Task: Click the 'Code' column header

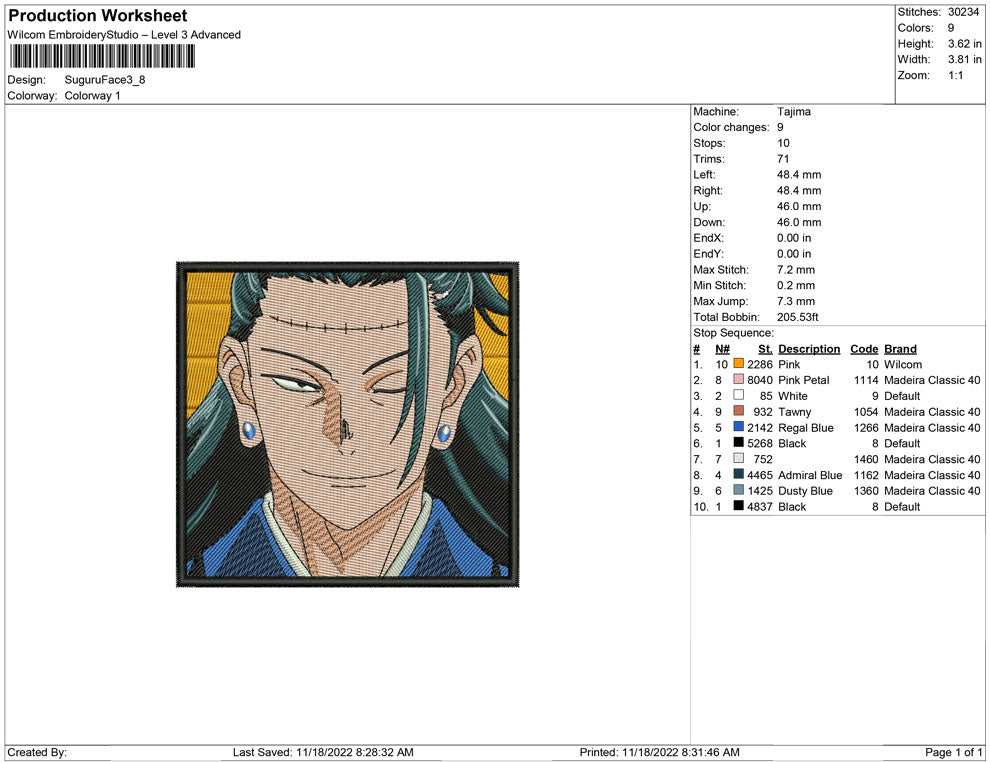Action: pyautogui.click(x=864, y=349)
